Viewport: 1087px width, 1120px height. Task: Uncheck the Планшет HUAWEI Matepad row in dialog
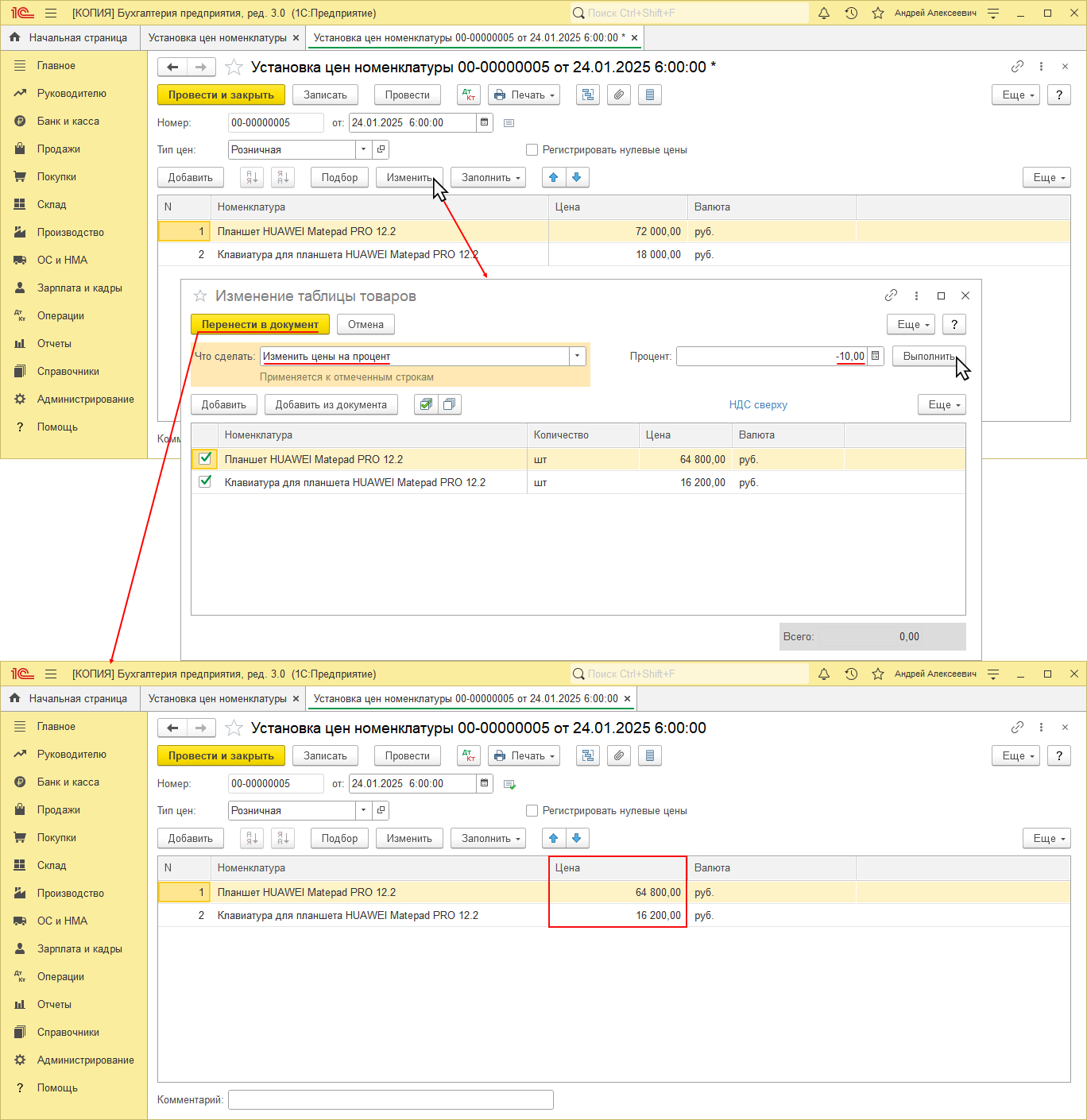pos(205,458)
